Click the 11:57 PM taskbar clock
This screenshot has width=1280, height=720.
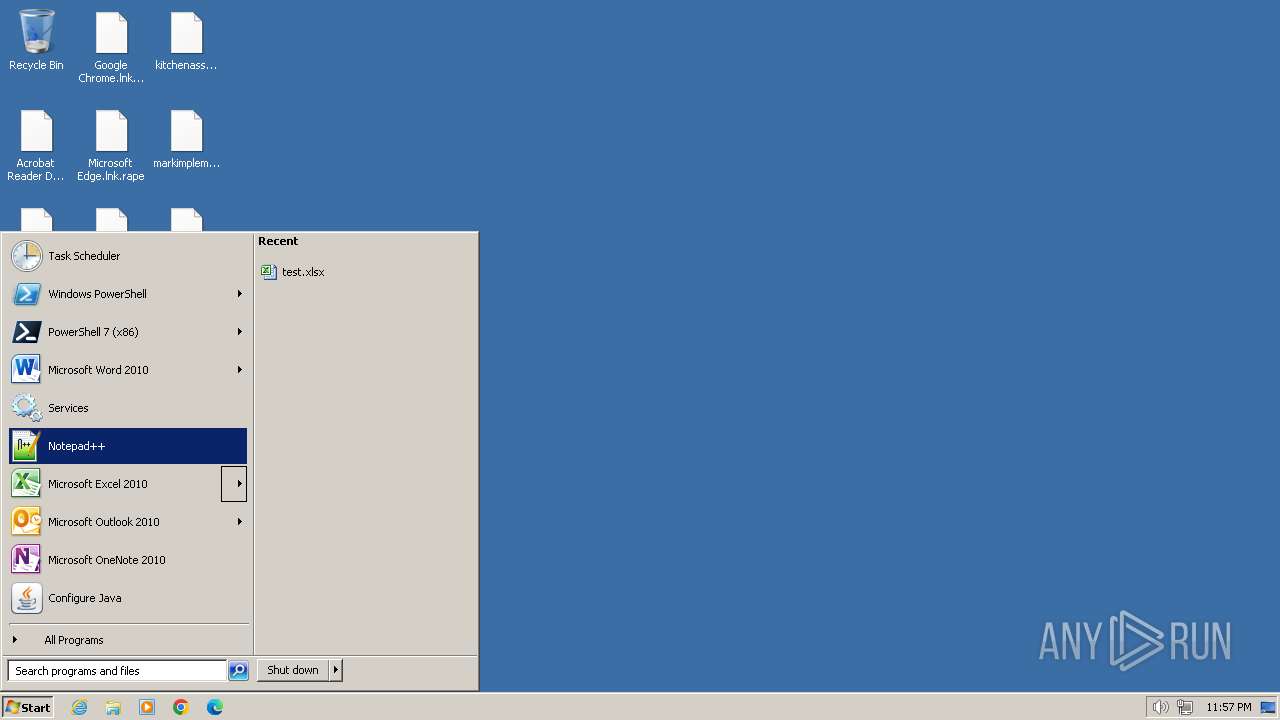[x=1228, y=707]
